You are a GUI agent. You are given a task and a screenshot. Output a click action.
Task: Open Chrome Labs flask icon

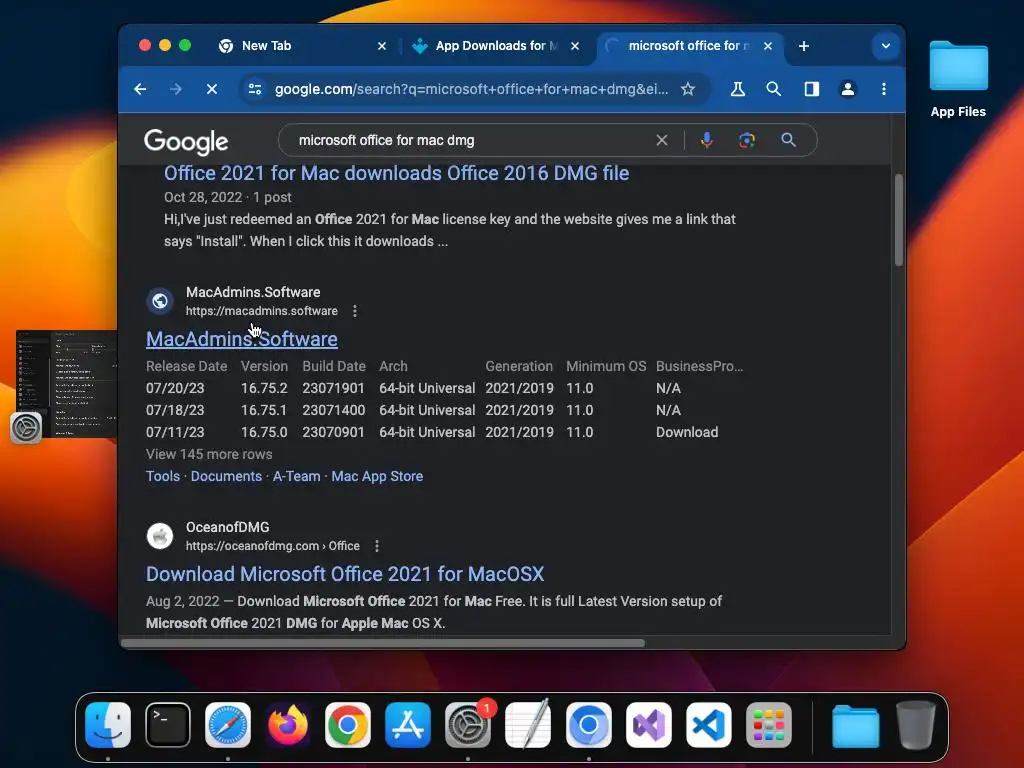pyautogui.click(x=738, y=89)
